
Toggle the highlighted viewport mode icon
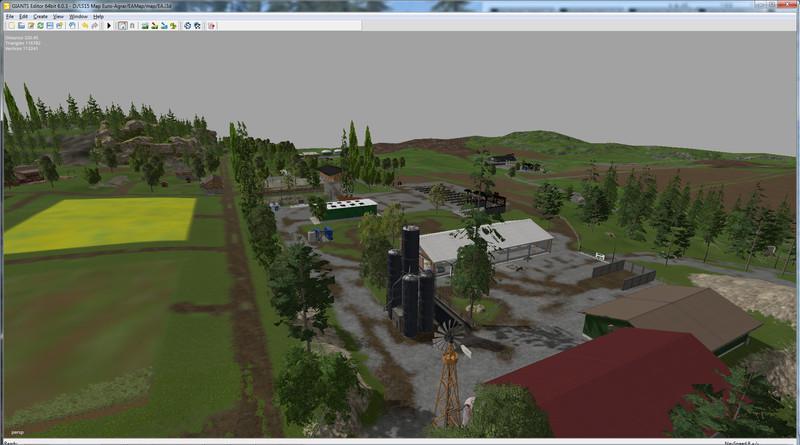122,26
